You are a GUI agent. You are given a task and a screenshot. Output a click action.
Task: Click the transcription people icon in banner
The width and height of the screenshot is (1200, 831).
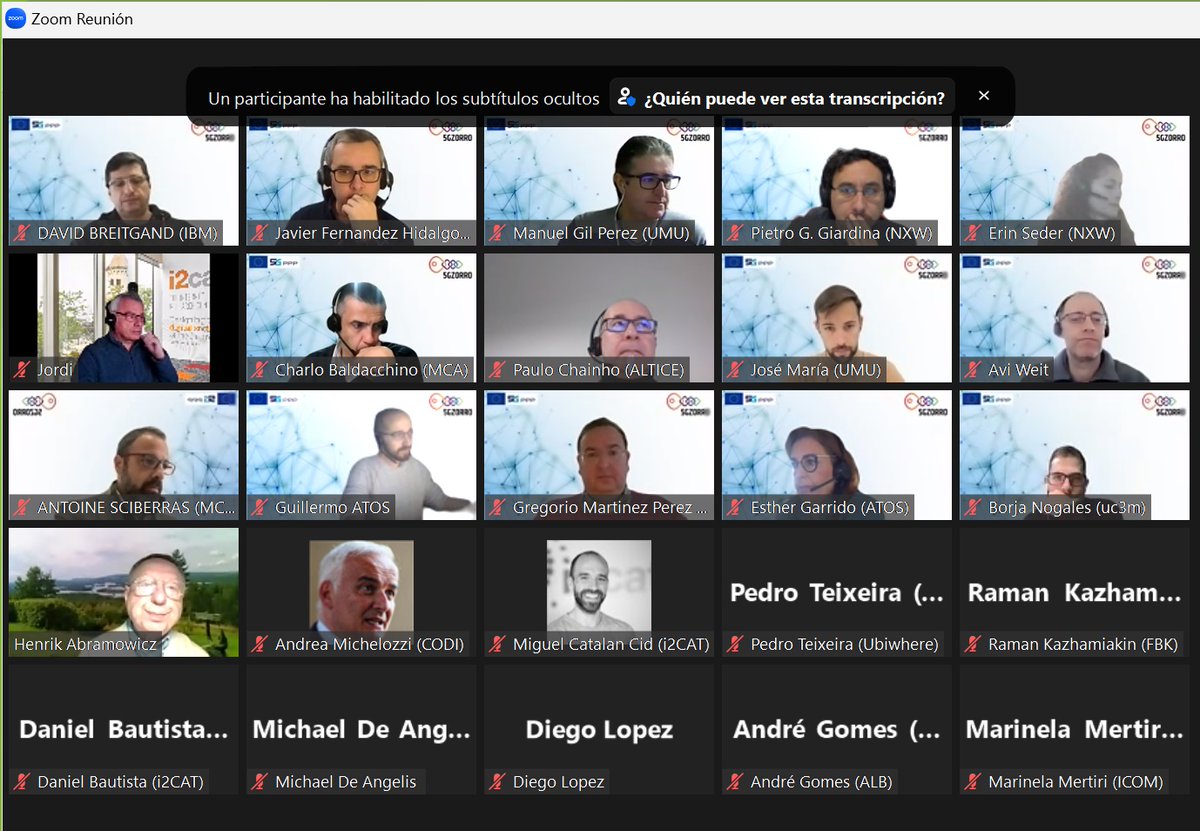point(626,97)
